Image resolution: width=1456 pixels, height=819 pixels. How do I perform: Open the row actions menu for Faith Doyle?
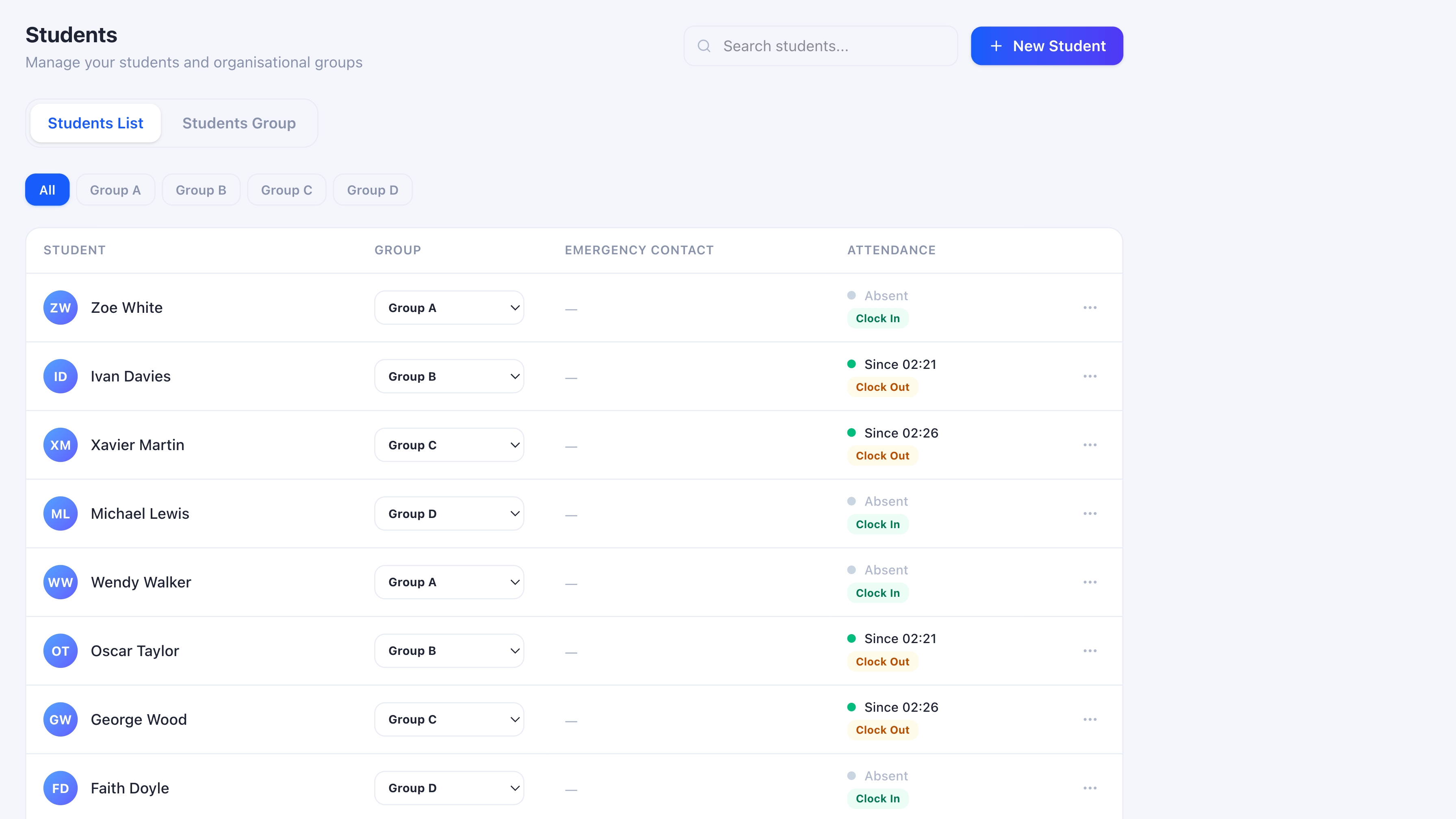1090,788
